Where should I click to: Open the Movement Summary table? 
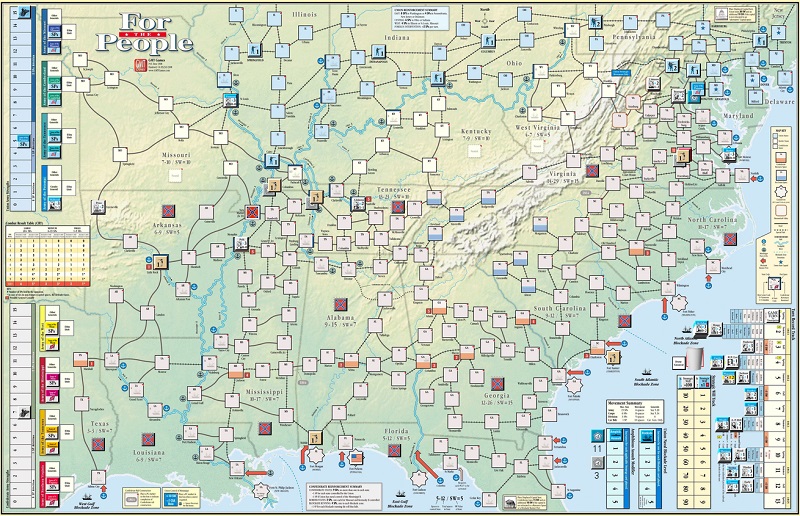point(634,411)
